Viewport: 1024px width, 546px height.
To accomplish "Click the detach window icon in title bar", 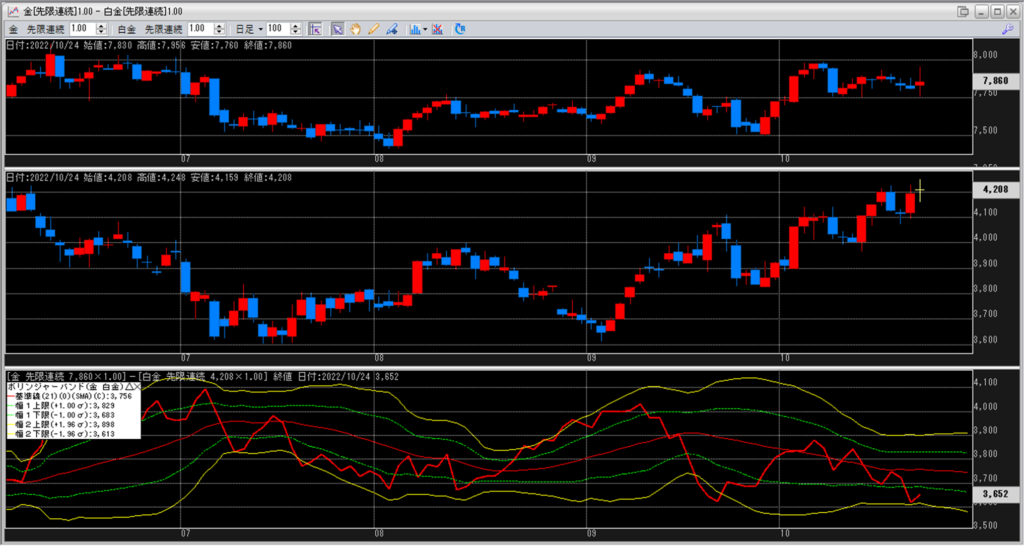I will [962, 10].
